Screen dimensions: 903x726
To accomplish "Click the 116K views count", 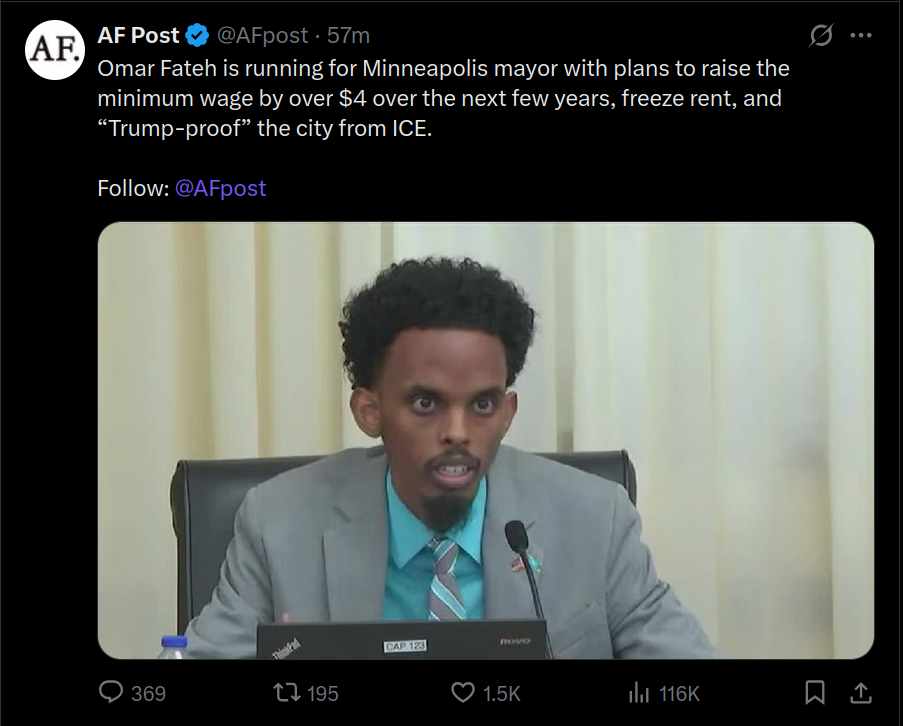I will (679, 693).
